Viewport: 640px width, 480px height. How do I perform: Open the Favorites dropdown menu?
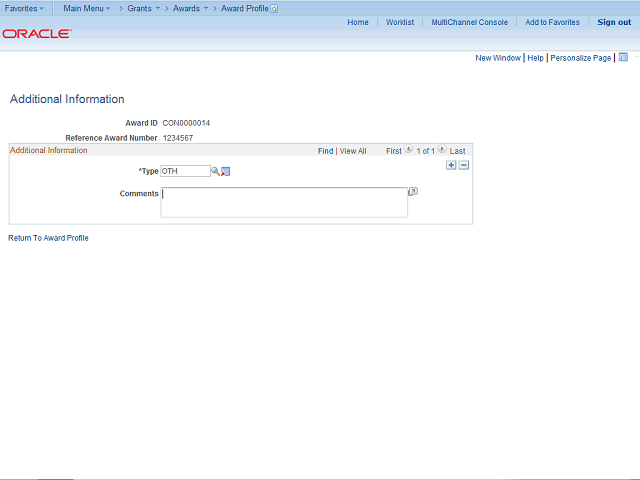point(24,8)
